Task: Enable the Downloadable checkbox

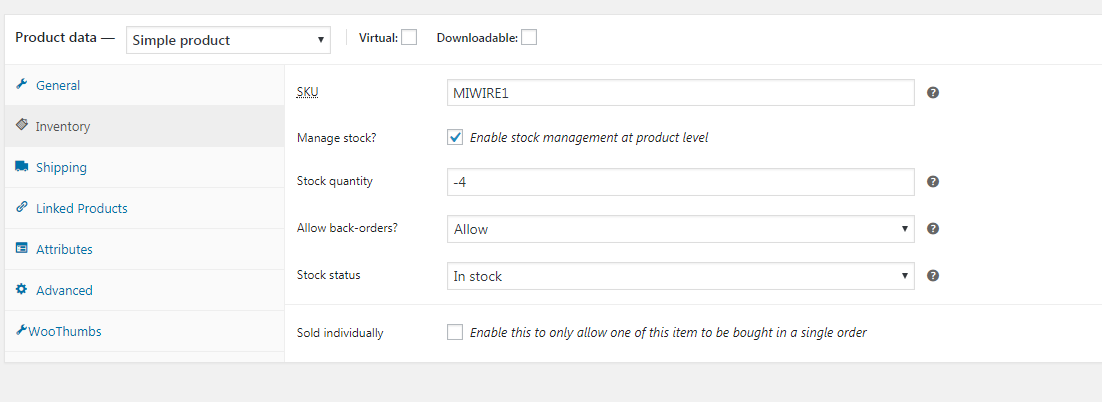Action: click(x=529, y=37)
